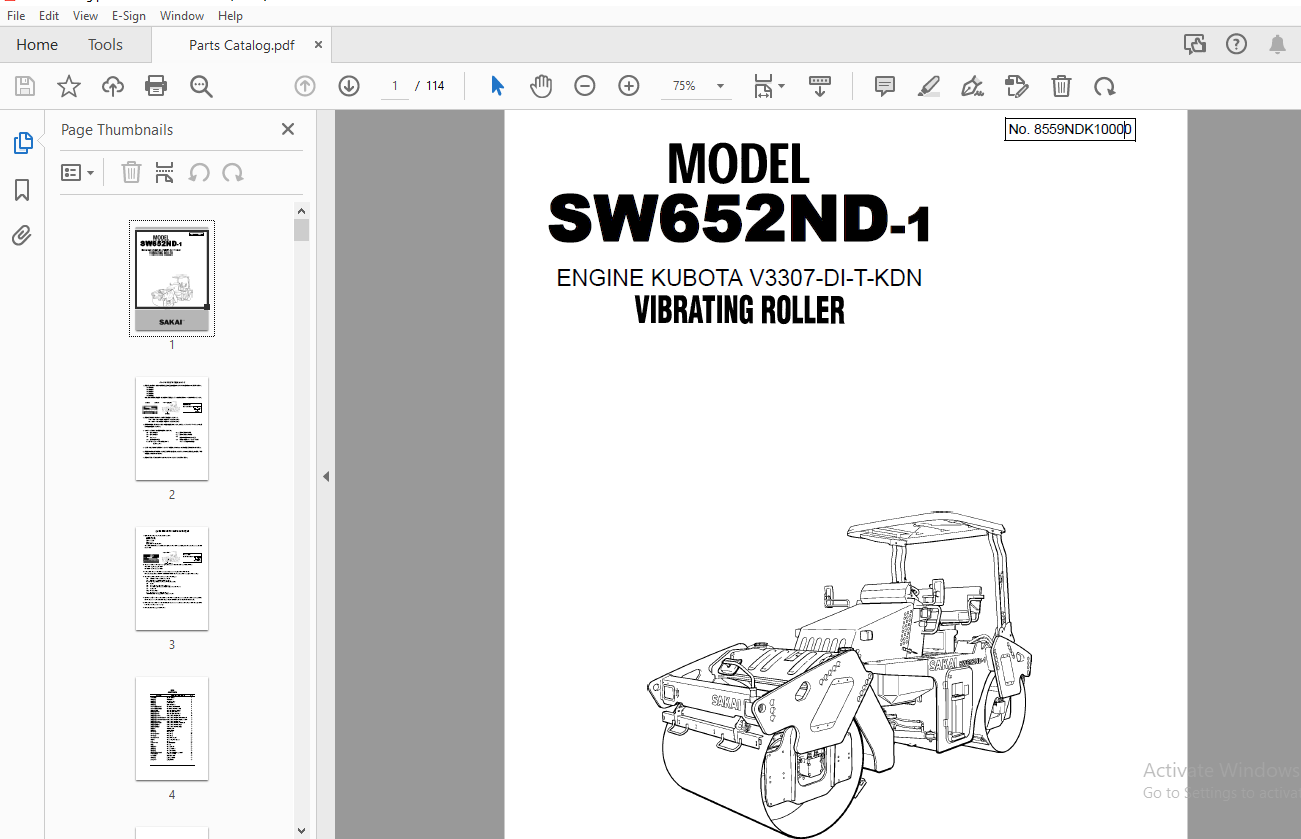Screen dimensions: 1301x839
Task: Close the Page Thumbnails panel
Action: click(x=288, y=129)
